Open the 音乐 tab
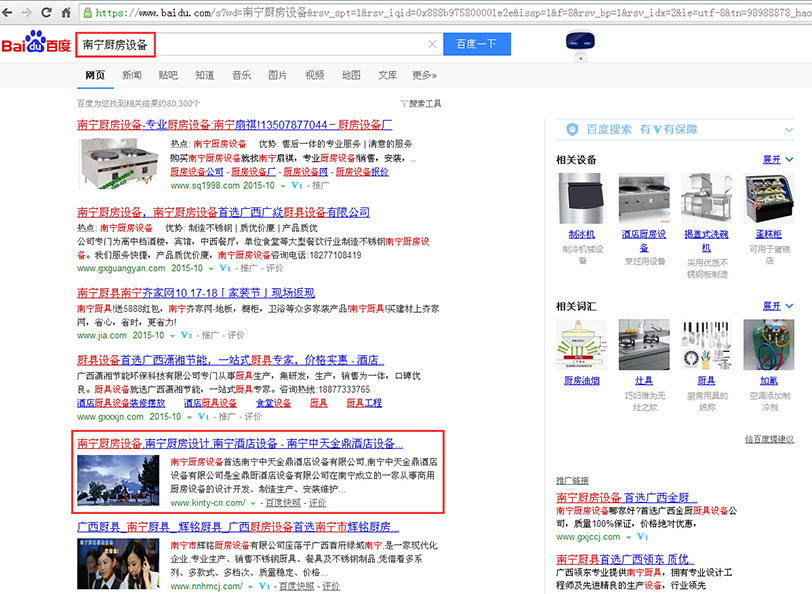 tap(241, 75)
